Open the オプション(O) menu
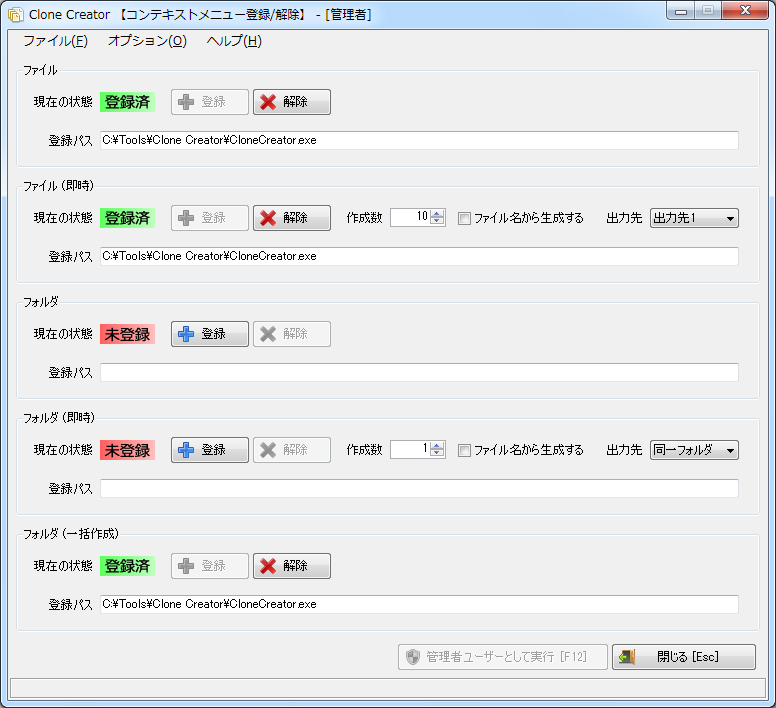Viewport: 776px width, 708px height. pos(147,41)
